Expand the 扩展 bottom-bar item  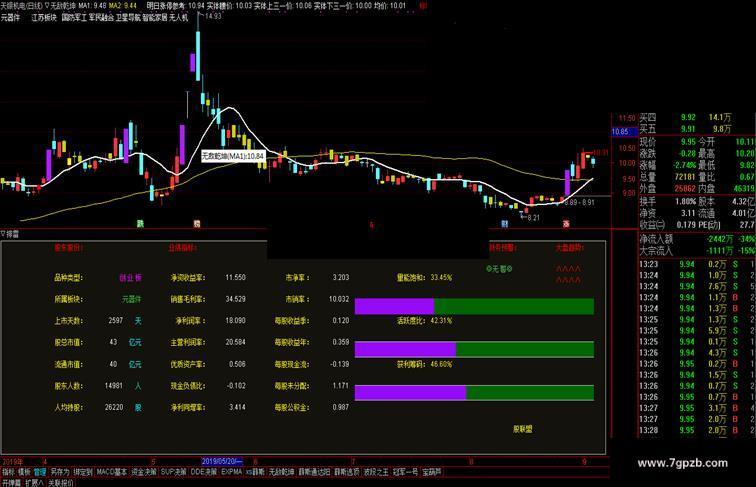pos(34,482)
